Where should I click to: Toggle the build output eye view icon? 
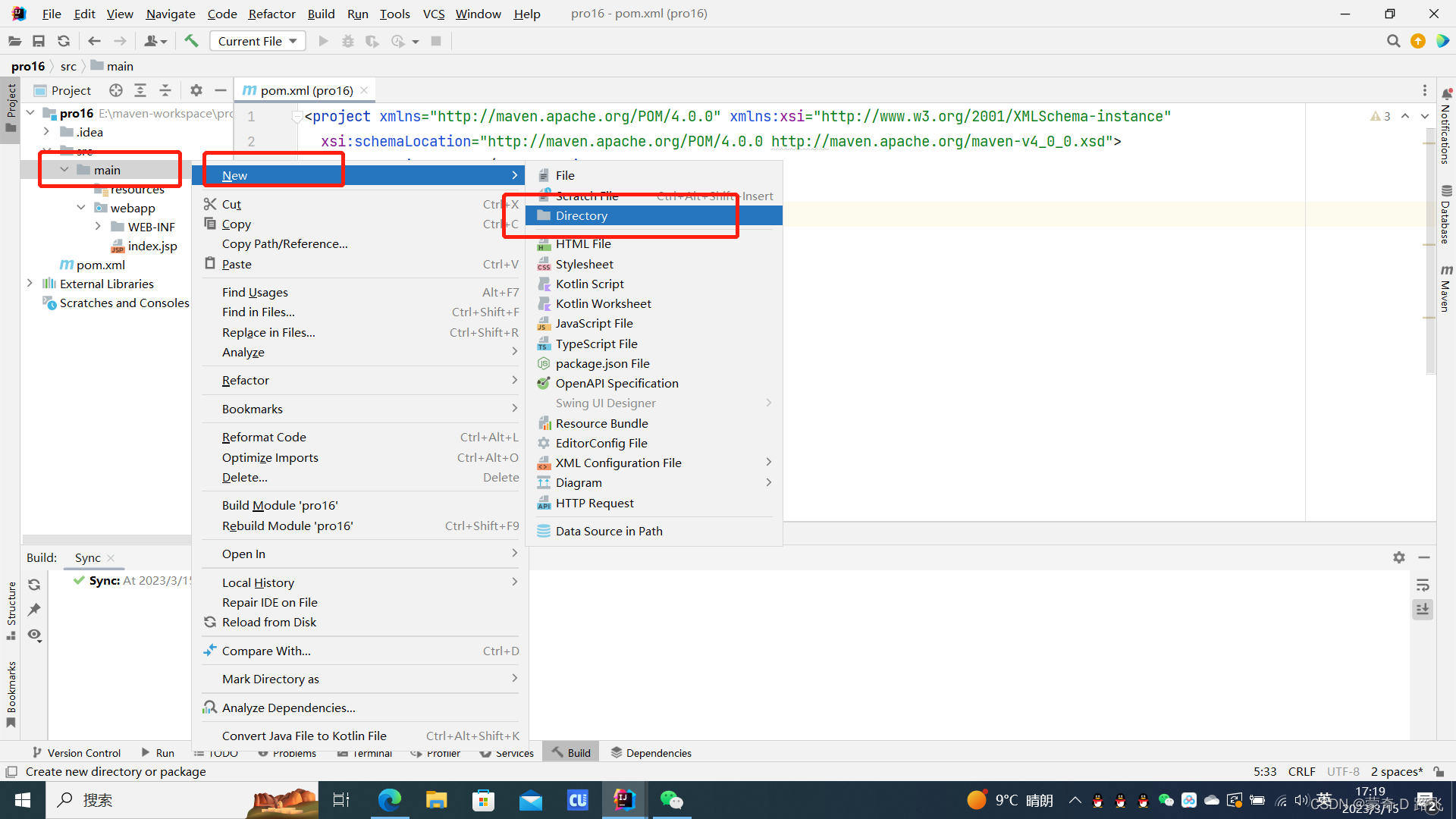[34, 635]
